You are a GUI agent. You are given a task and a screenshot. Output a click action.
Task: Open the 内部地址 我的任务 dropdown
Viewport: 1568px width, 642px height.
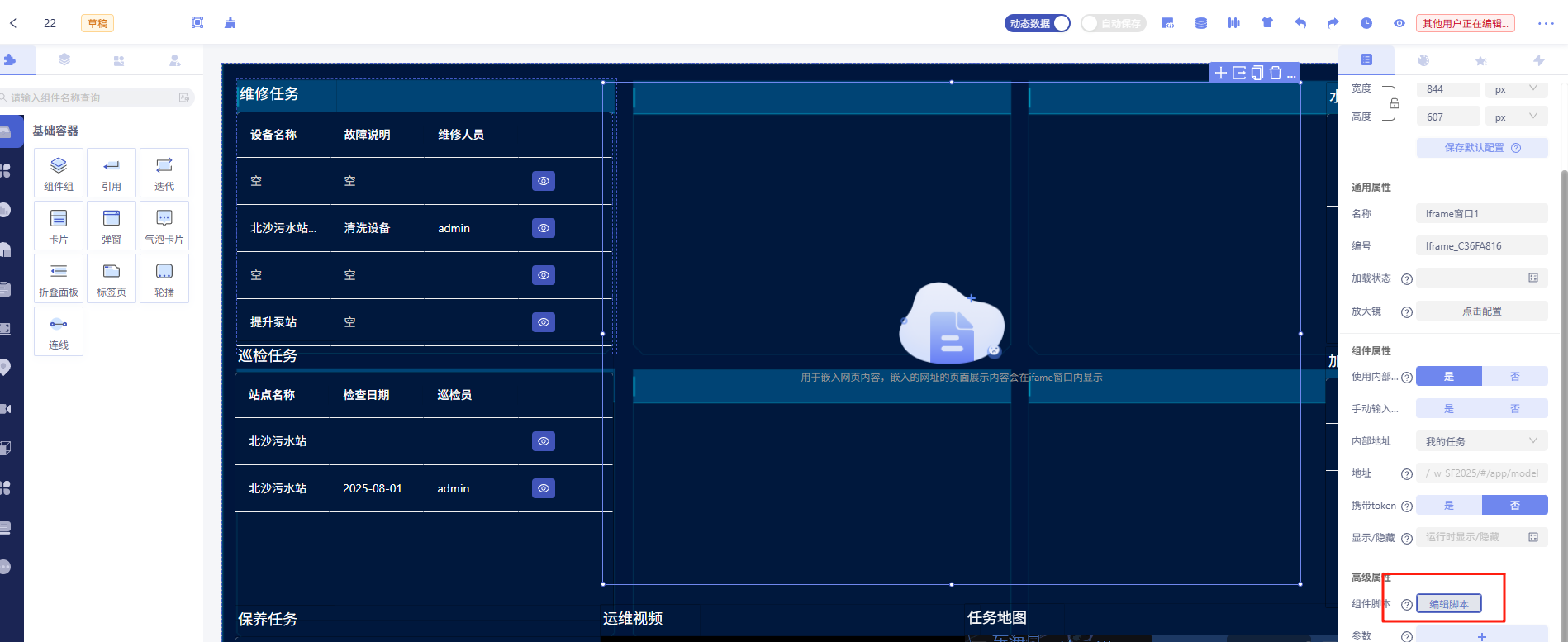coord(1482,441)
